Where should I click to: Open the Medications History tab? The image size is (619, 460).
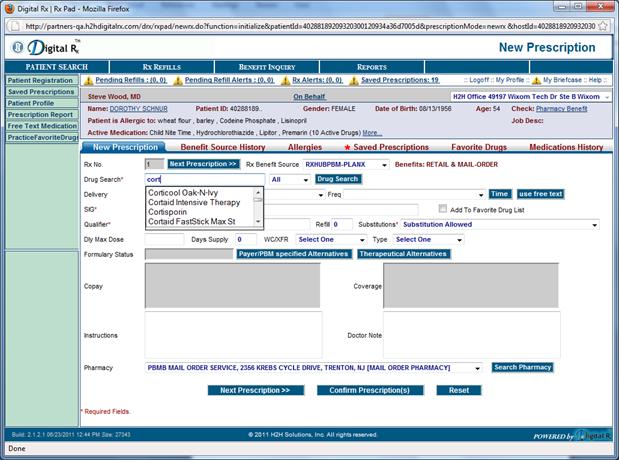[x=566, y=147]
